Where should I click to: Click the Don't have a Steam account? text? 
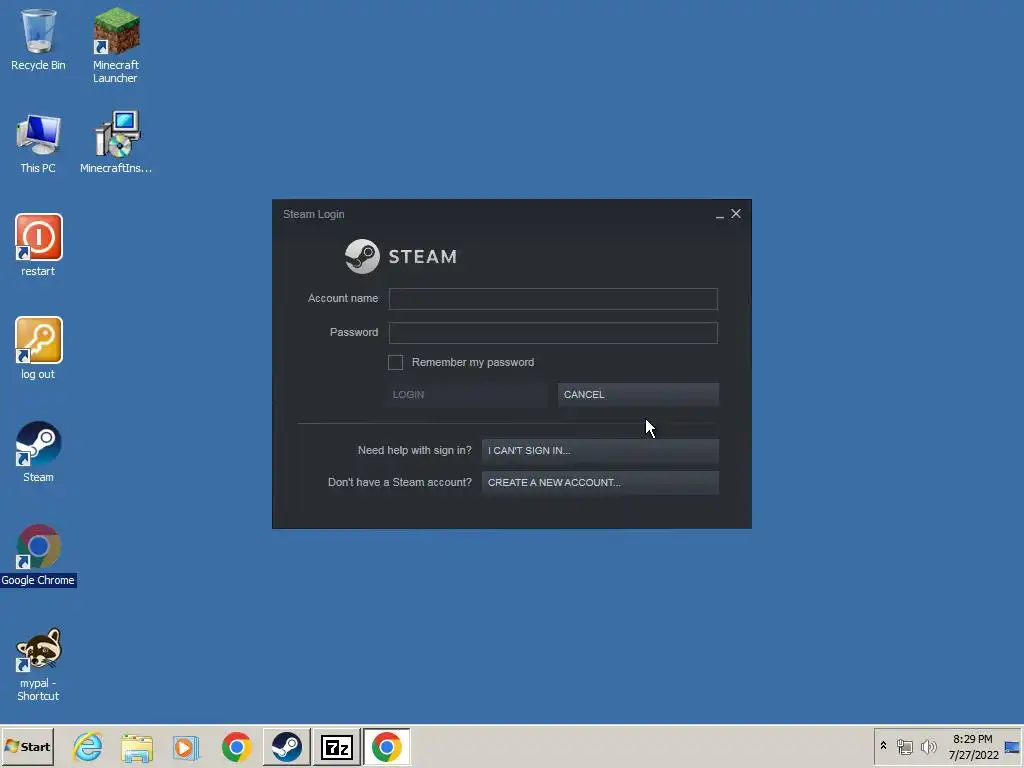tap(400, 482)
